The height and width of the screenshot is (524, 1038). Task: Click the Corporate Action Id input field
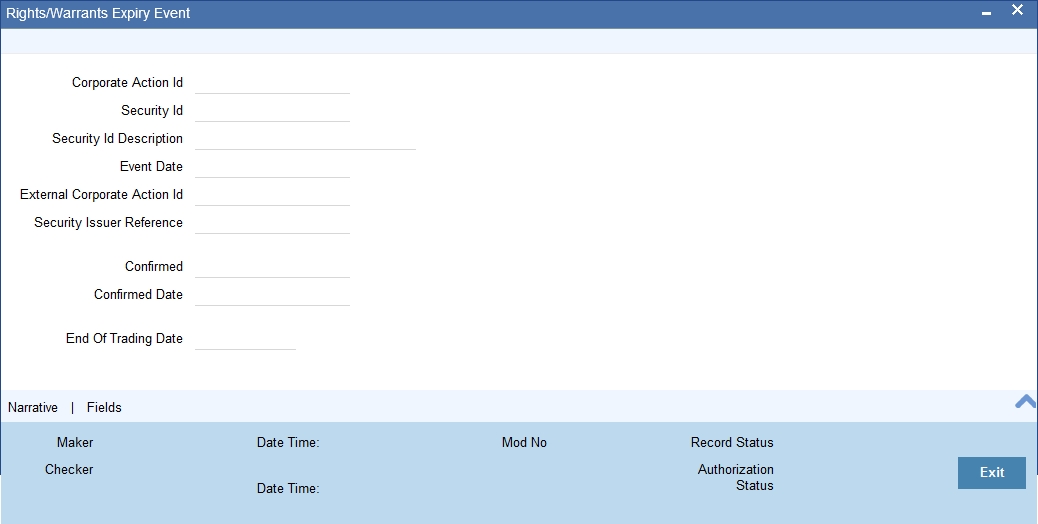272,83
